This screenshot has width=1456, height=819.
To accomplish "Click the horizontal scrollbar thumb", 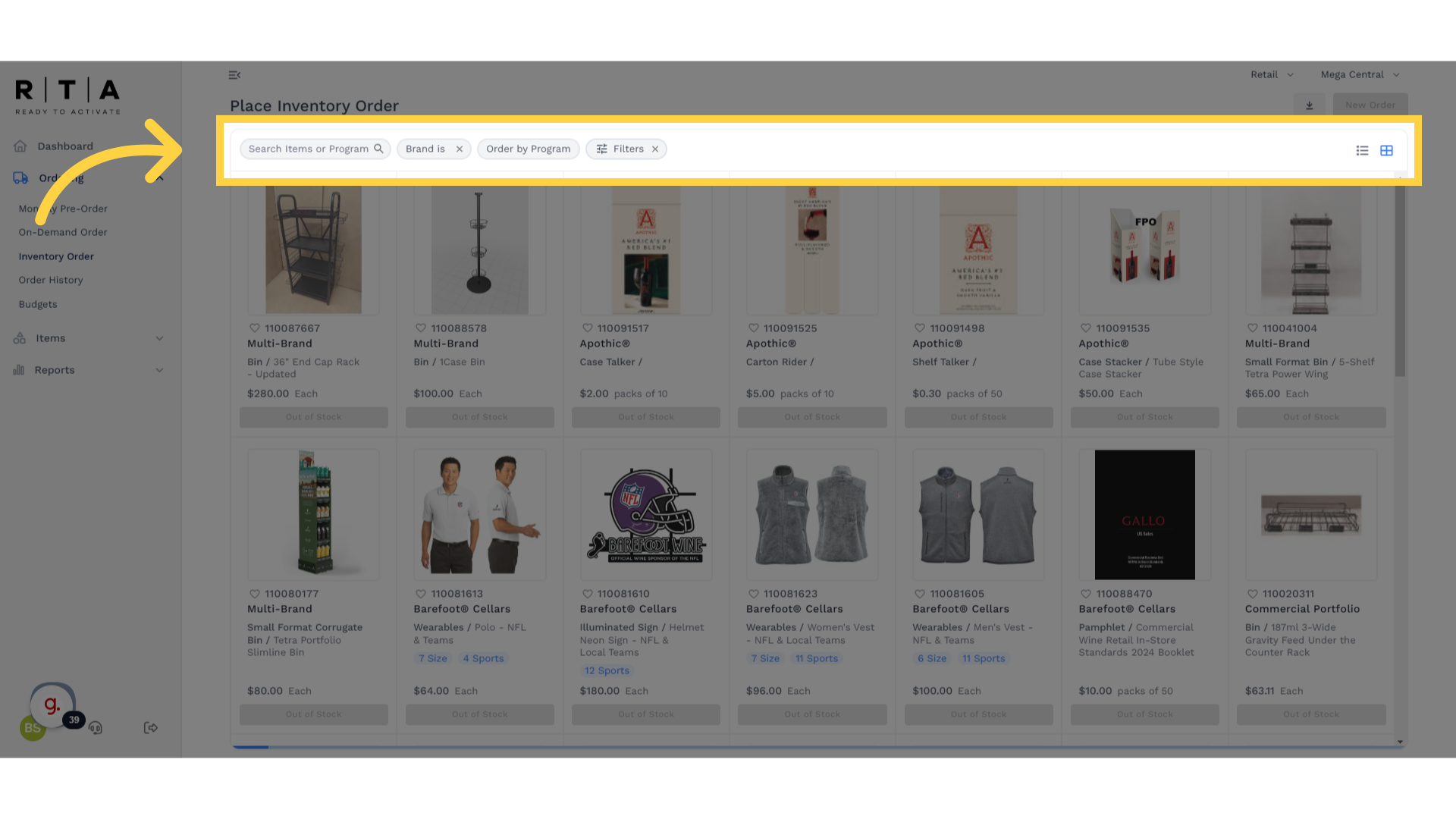I will point(250,748).
